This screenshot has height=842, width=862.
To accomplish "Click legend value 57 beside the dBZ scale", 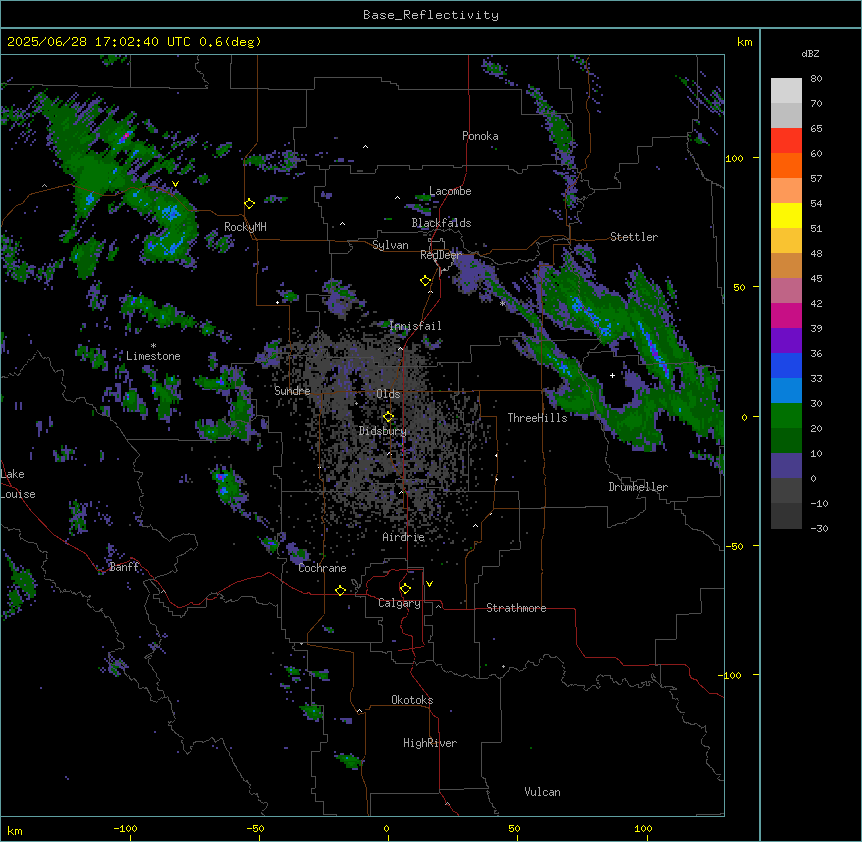I will point(816,179).
